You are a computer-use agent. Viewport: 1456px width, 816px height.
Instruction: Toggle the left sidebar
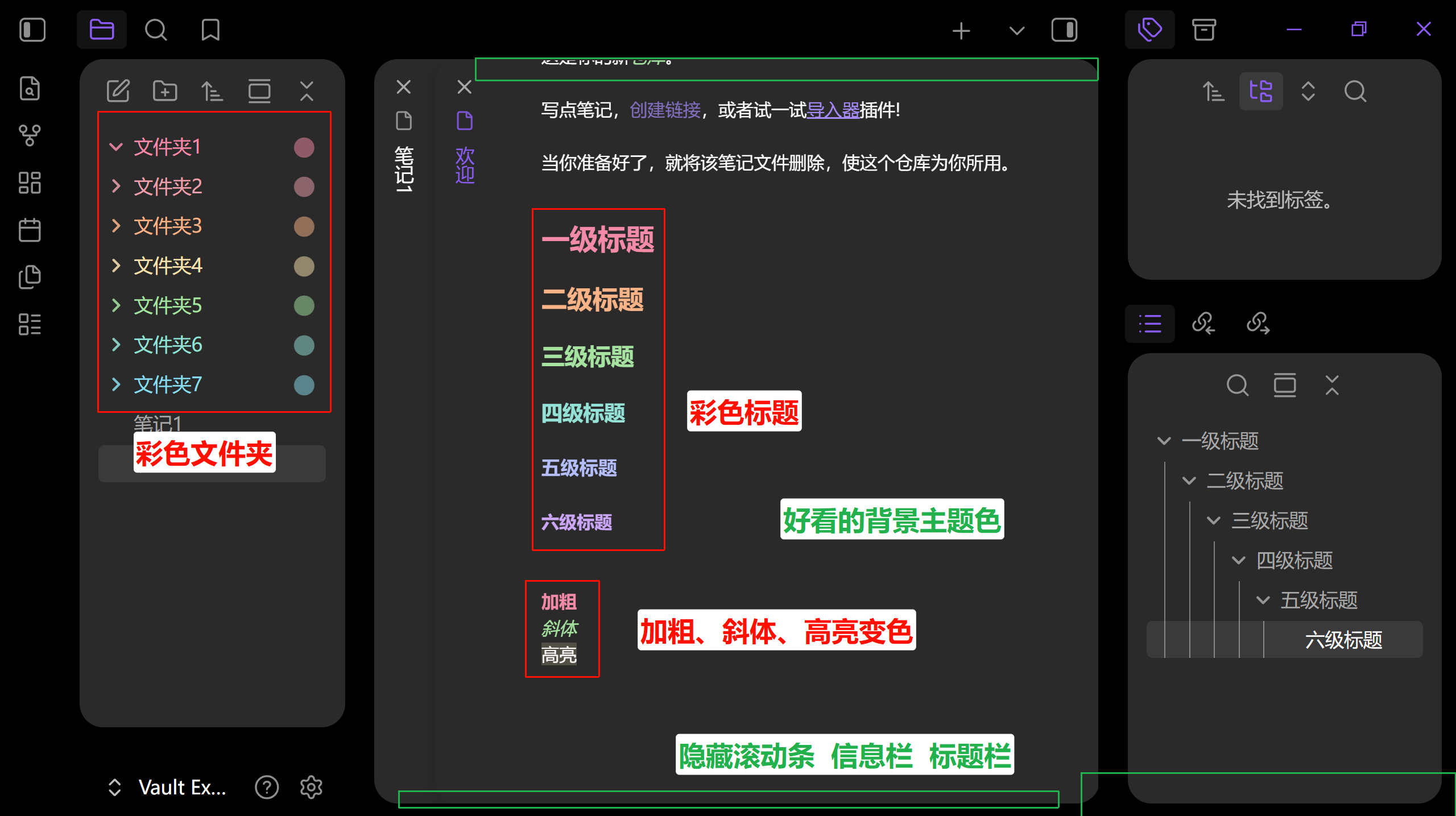[32, 30]
